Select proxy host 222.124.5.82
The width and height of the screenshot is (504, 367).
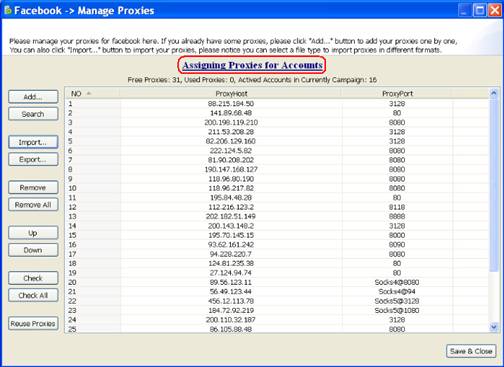pos(231,151)
